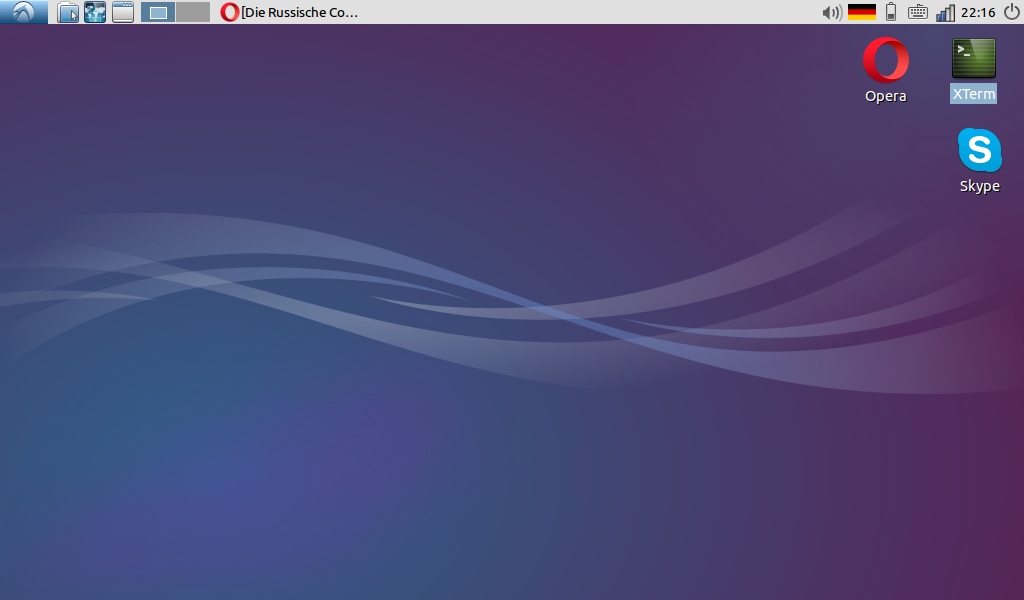Open the volume control tray icon
Screen dimensions: 1024x600
tap(831, 12)
